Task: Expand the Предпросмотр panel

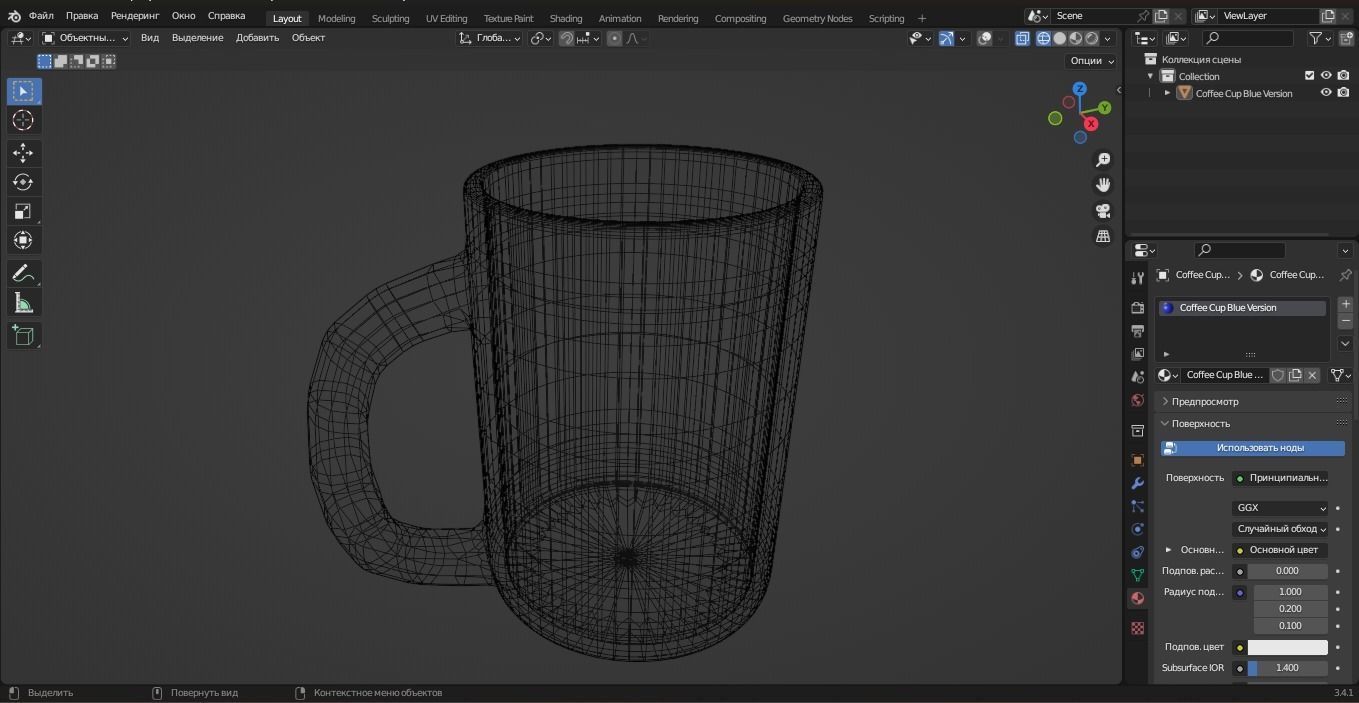Action: pos(1252,401)
